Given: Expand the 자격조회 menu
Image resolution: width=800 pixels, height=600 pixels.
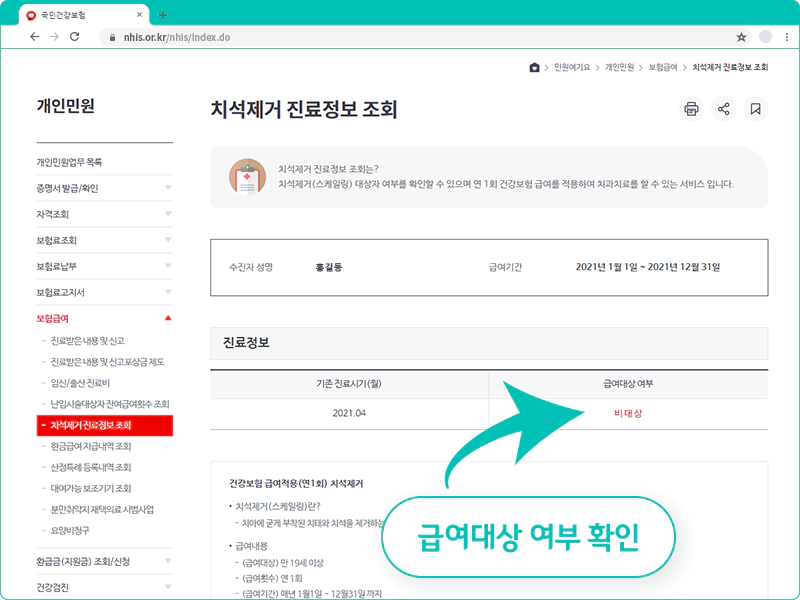Looking at the screenshot, I should tap(105, 214).
